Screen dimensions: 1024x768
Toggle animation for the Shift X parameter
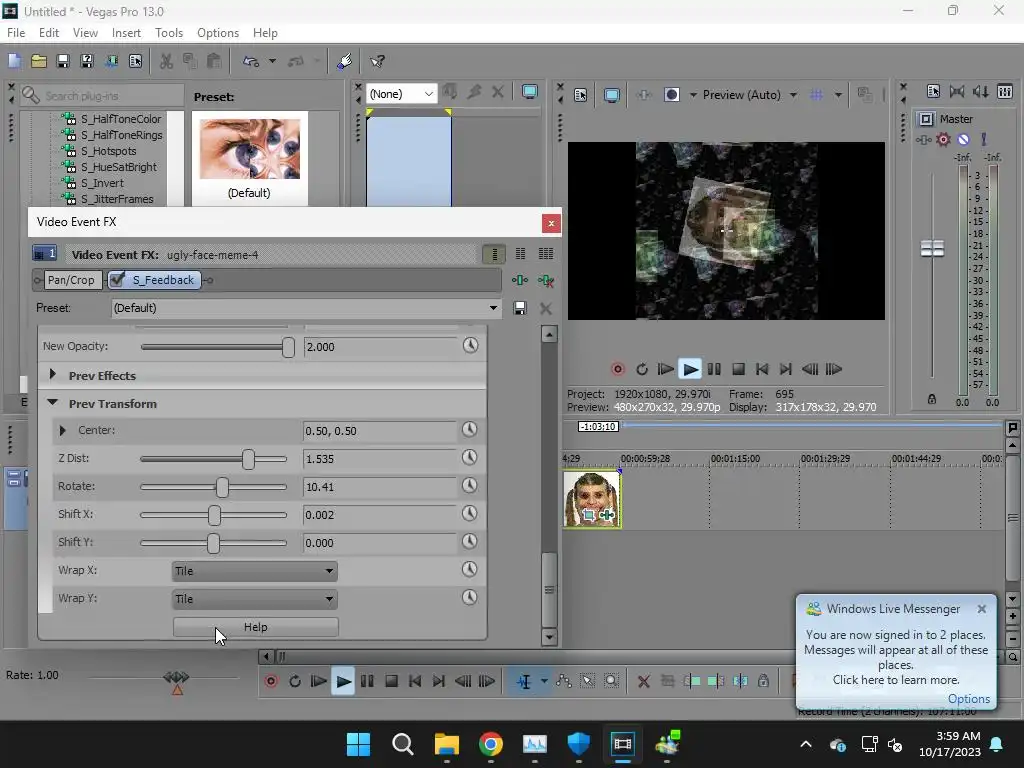(470, 513)
